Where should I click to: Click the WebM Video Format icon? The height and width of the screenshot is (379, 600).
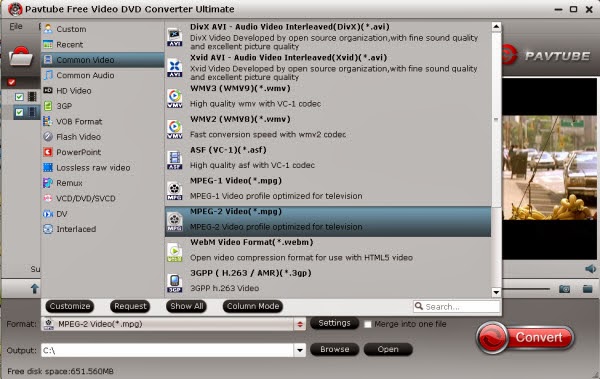click(x=174, y=252)
